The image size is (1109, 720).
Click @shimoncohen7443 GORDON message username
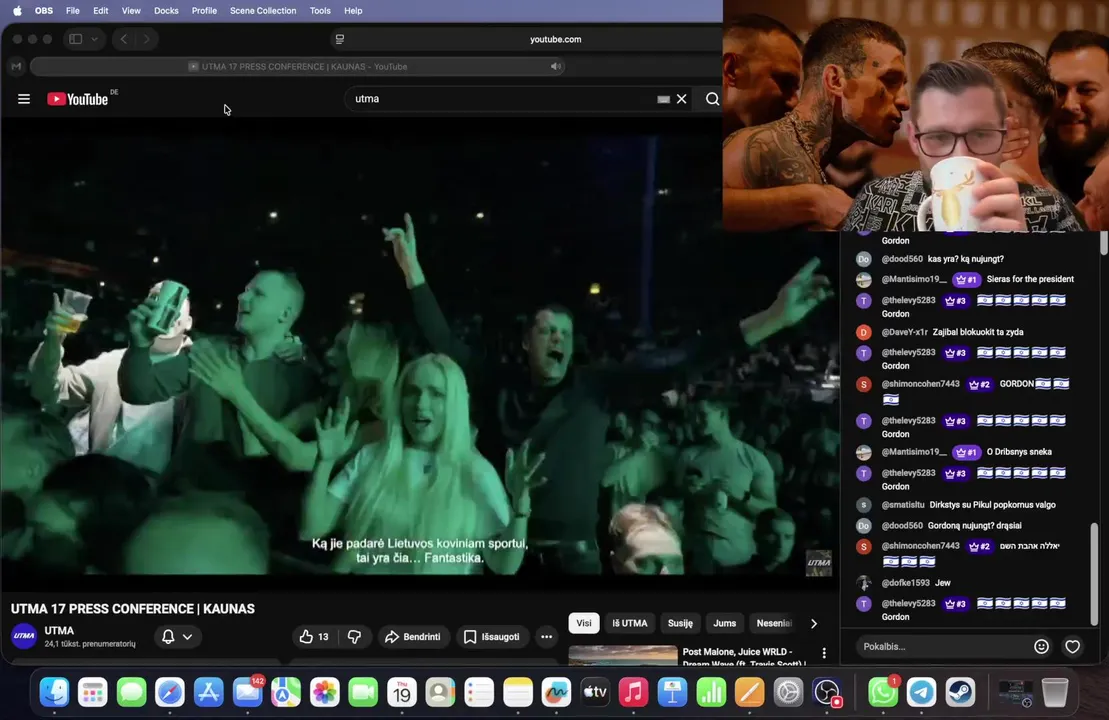pos(920,384)
